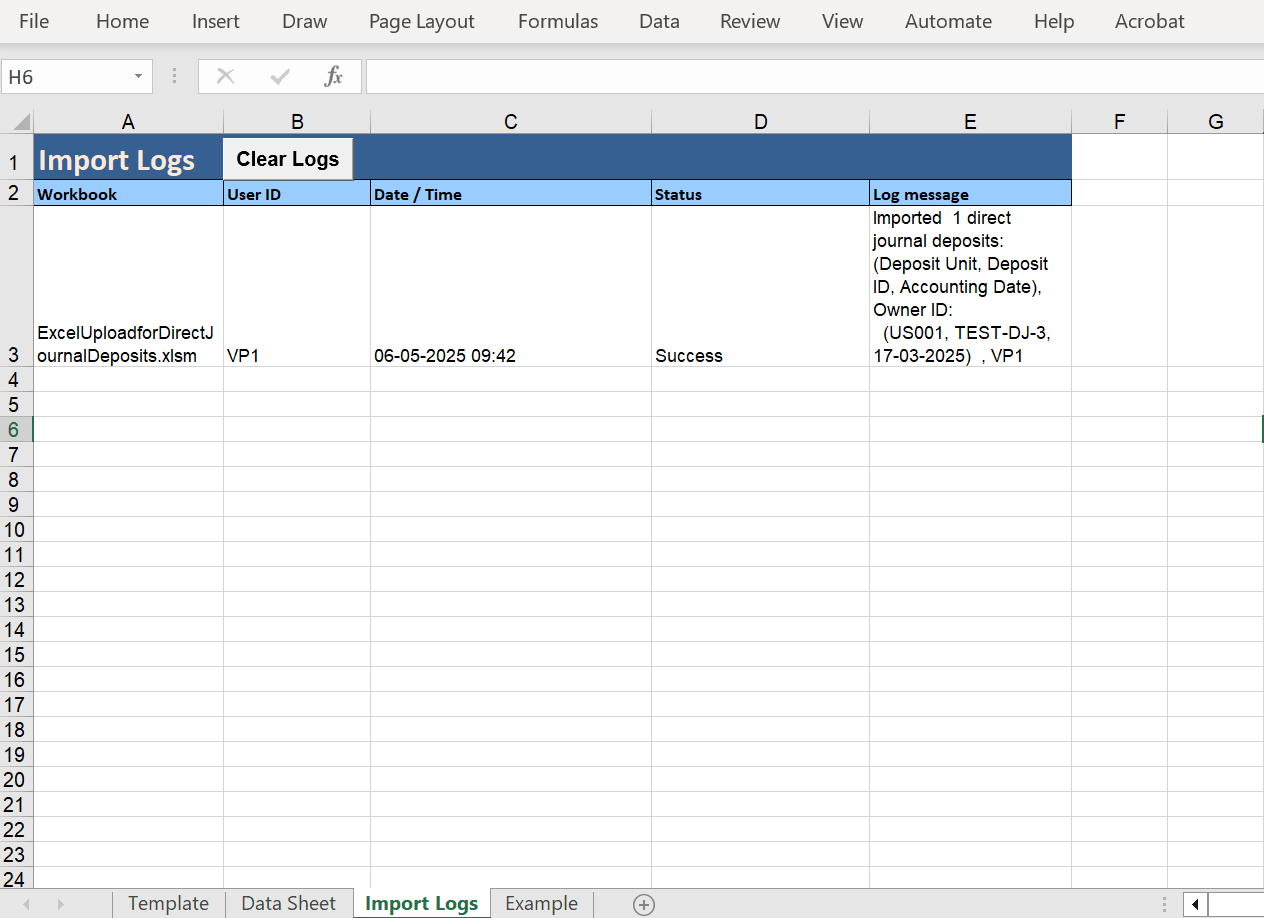The height and width of the screenshot is (918, 1264).
Task: Select the Data Sheet tab
Action: (x=288, y=903)
